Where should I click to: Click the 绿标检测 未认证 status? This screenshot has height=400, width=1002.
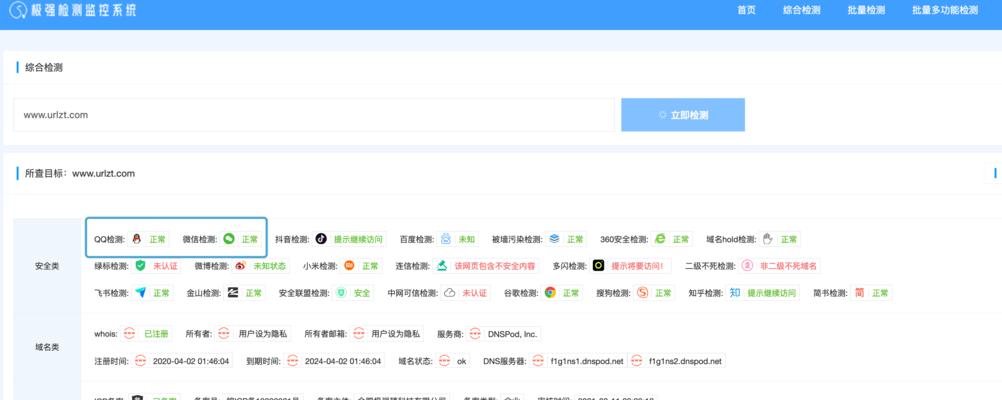164,266
